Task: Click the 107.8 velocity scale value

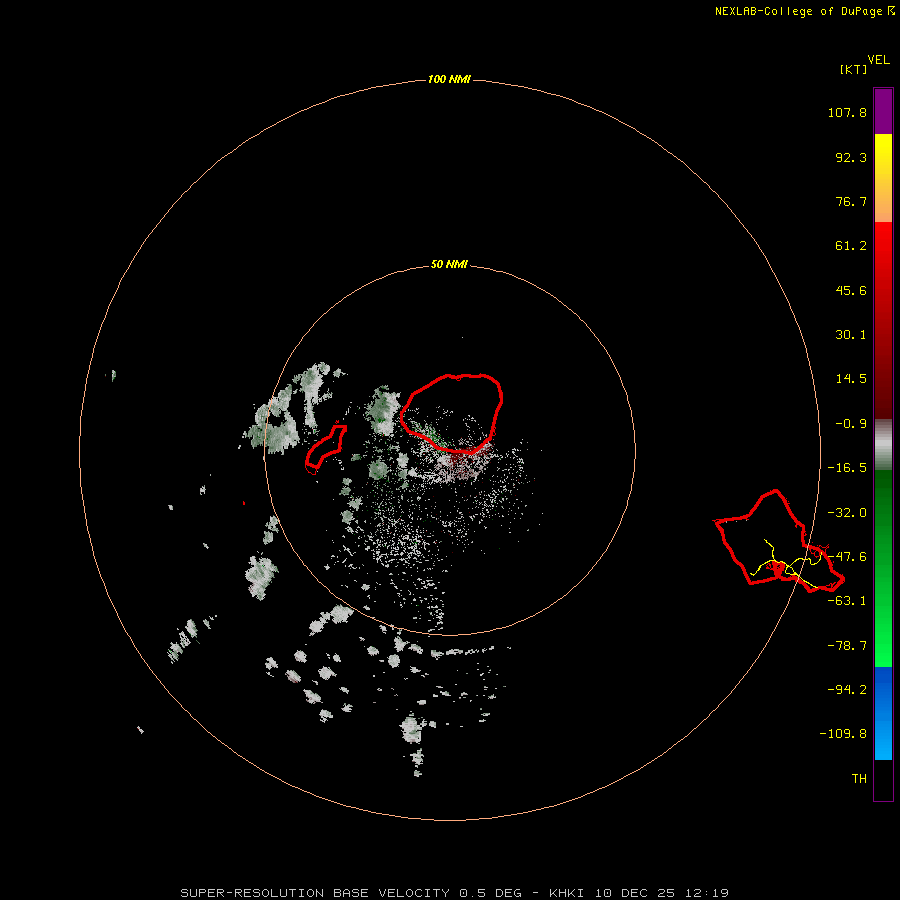Action: coord(847,112)
